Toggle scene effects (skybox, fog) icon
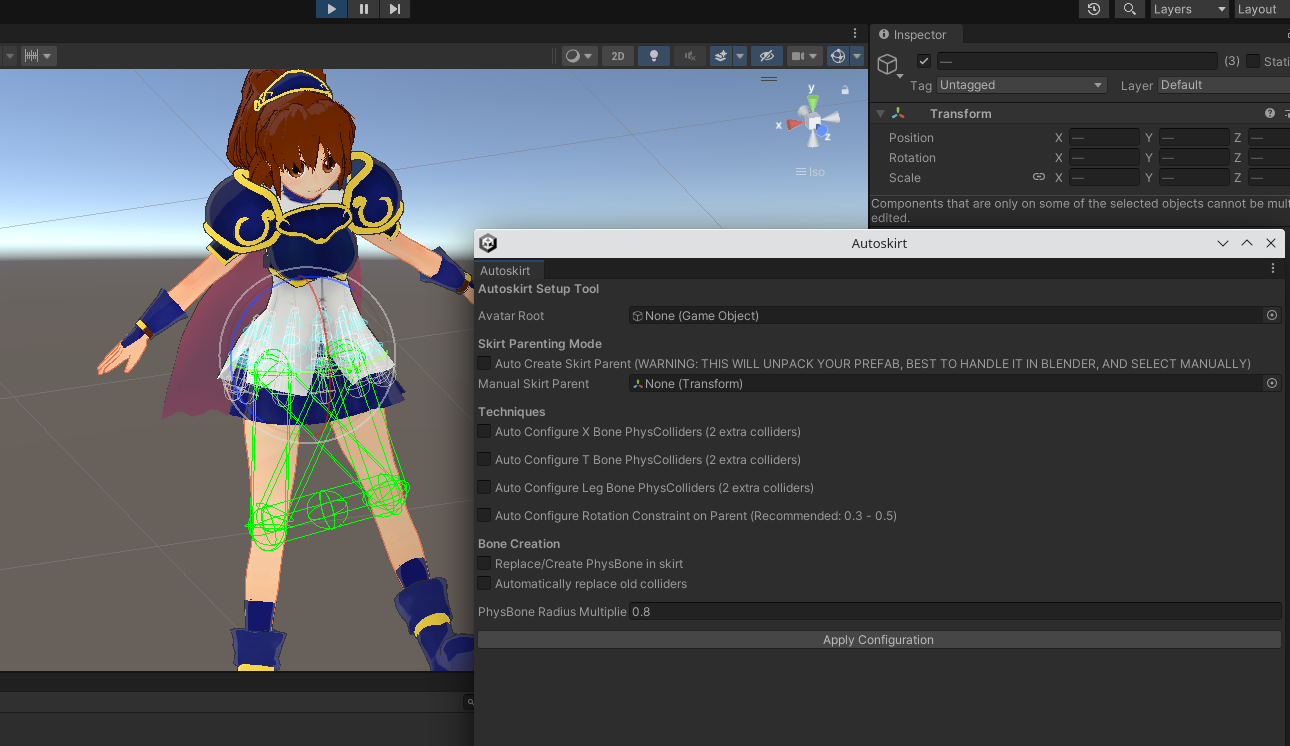The width and height of the screenshot is (1290, 746). (721, 56)
